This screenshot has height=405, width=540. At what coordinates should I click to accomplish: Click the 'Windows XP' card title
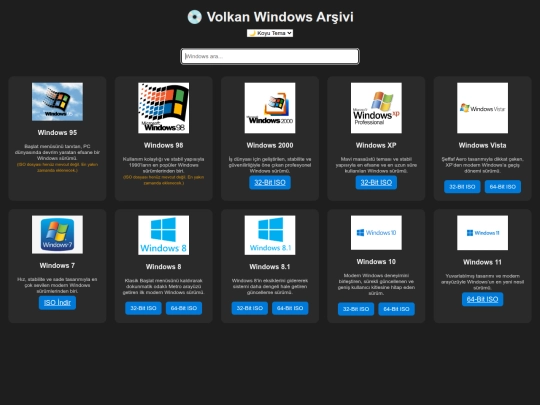(376, 145)
